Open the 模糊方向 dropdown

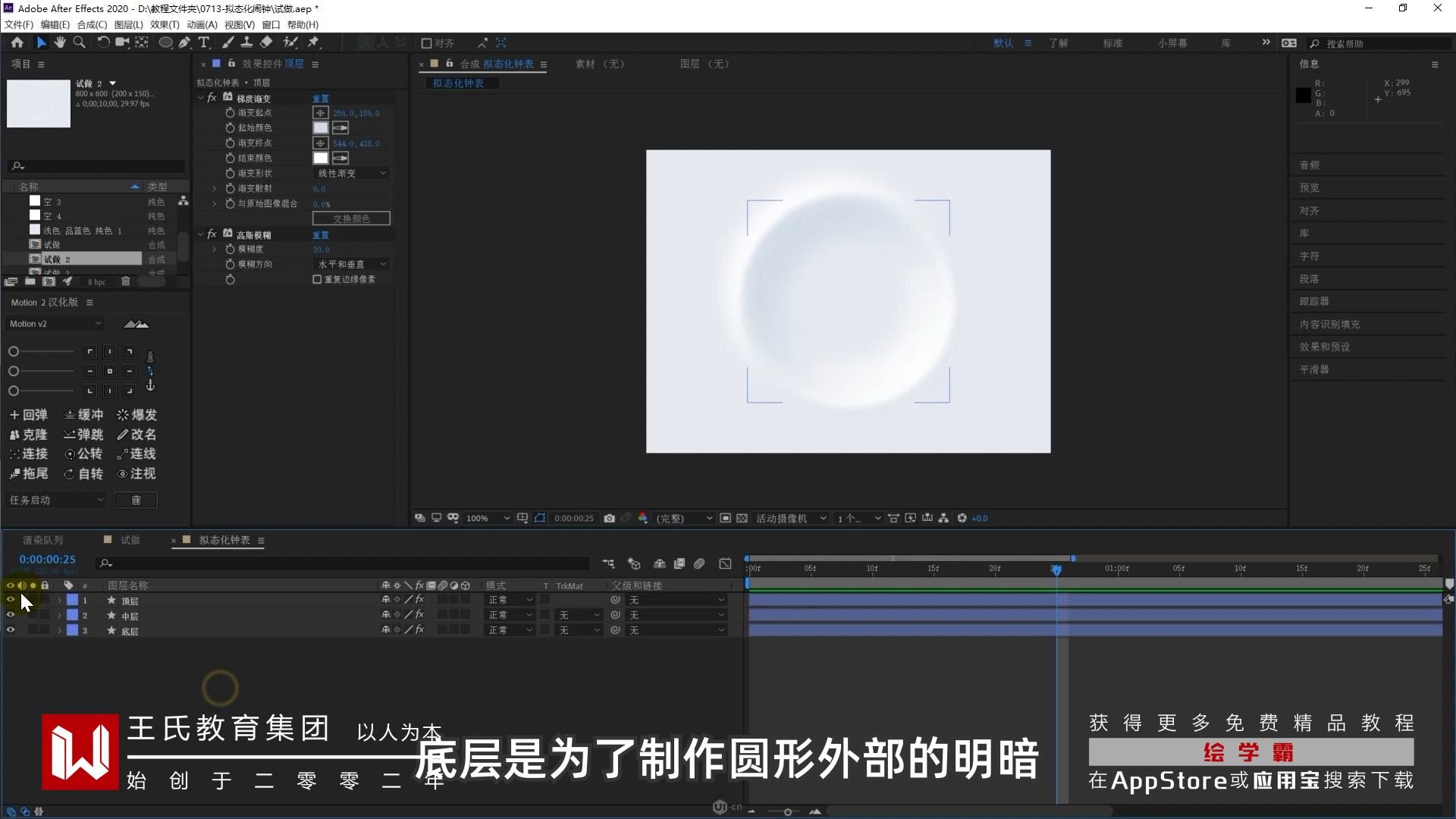click(x=352, y=264)
